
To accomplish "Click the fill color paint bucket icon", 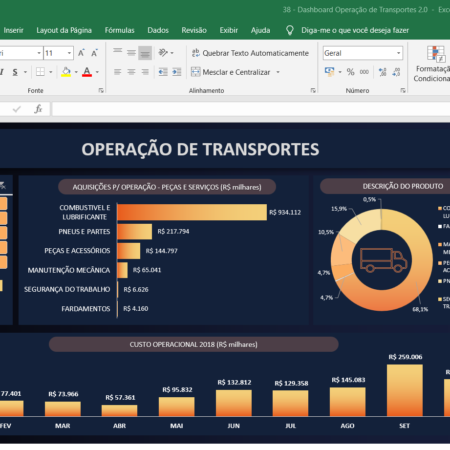I will coord(66,72).
